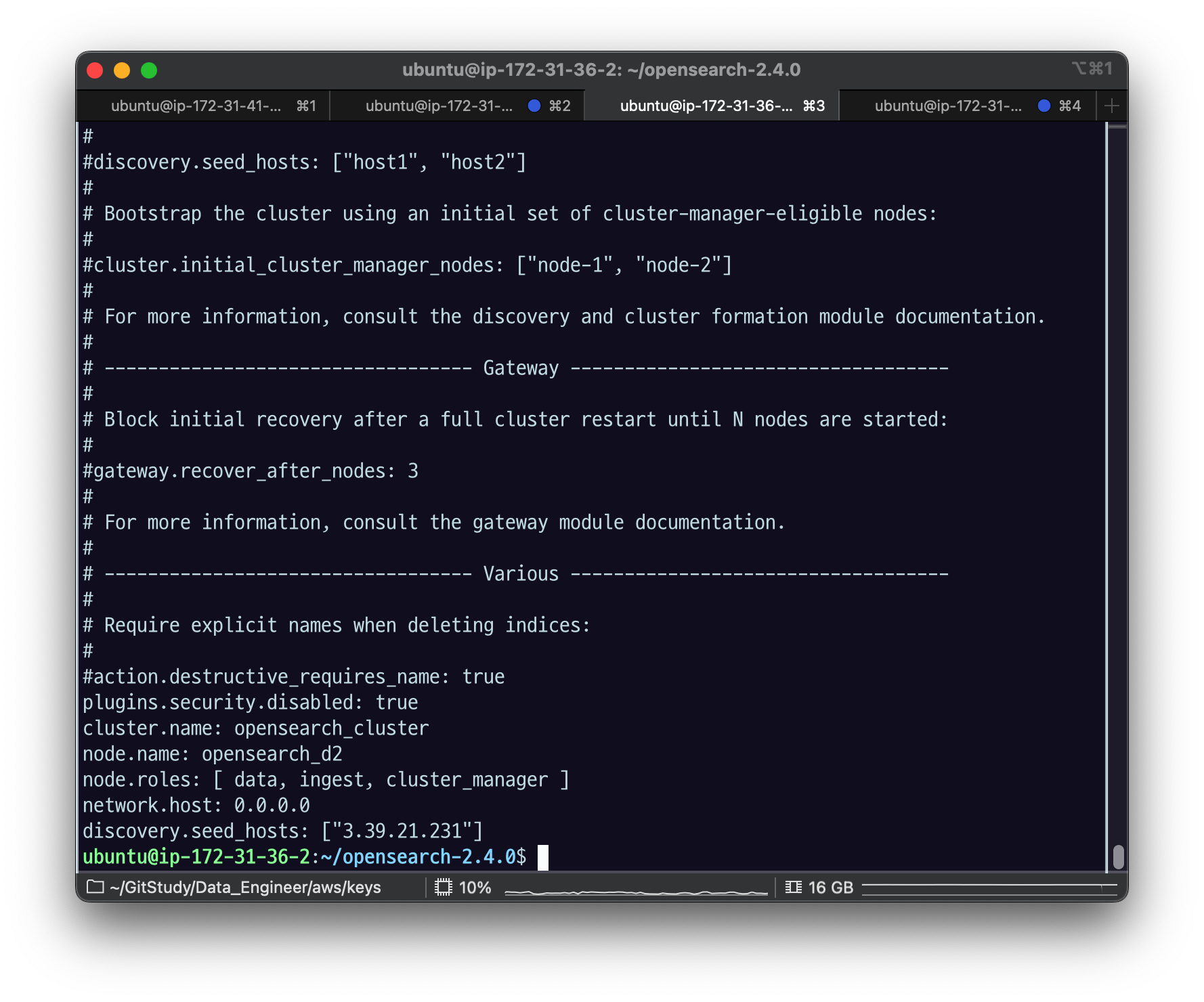Image resolution: width=1204 pixels, height=1002 pixels.
Task: Click the terminal cursor block at the prompt
Action: tap(543, 857)
